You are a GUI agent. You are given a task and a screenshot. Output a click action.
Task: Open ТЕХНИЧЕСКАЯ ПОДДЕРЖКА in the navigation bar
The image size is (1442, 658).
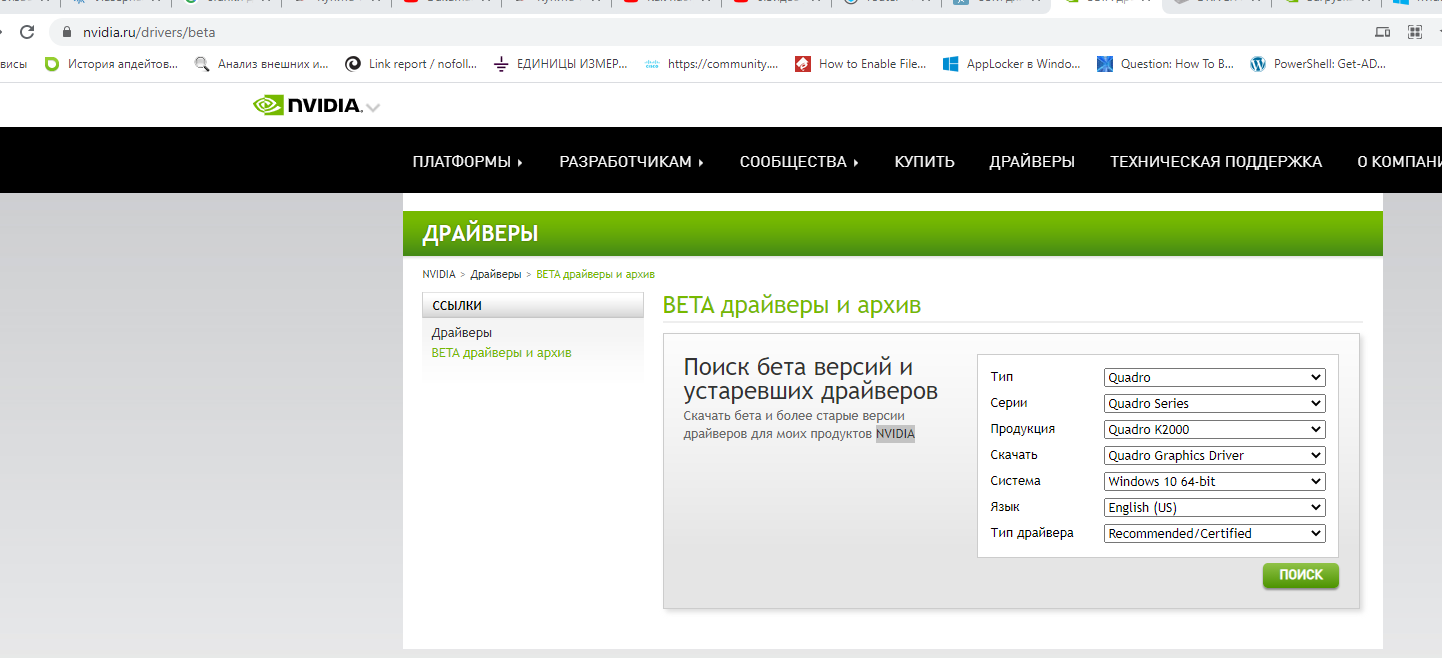[1216, 162]
